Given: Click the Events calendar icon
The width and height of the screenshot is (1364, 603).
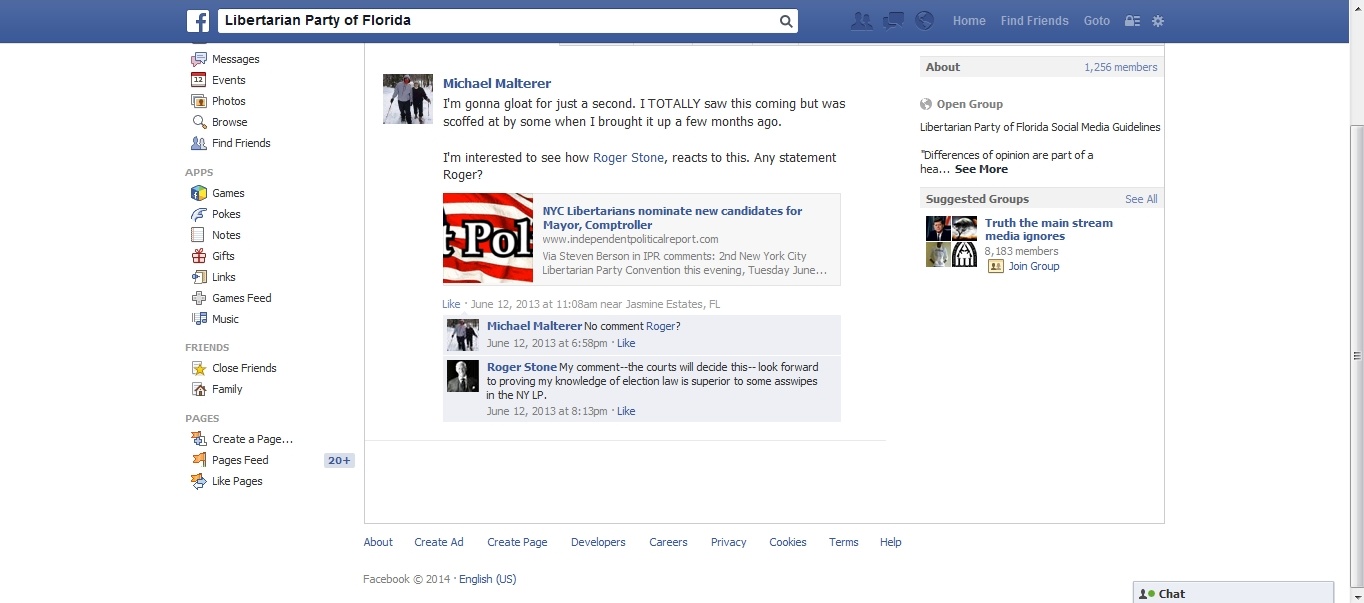Looking at the screenshot, I should [x=199, y=80].
